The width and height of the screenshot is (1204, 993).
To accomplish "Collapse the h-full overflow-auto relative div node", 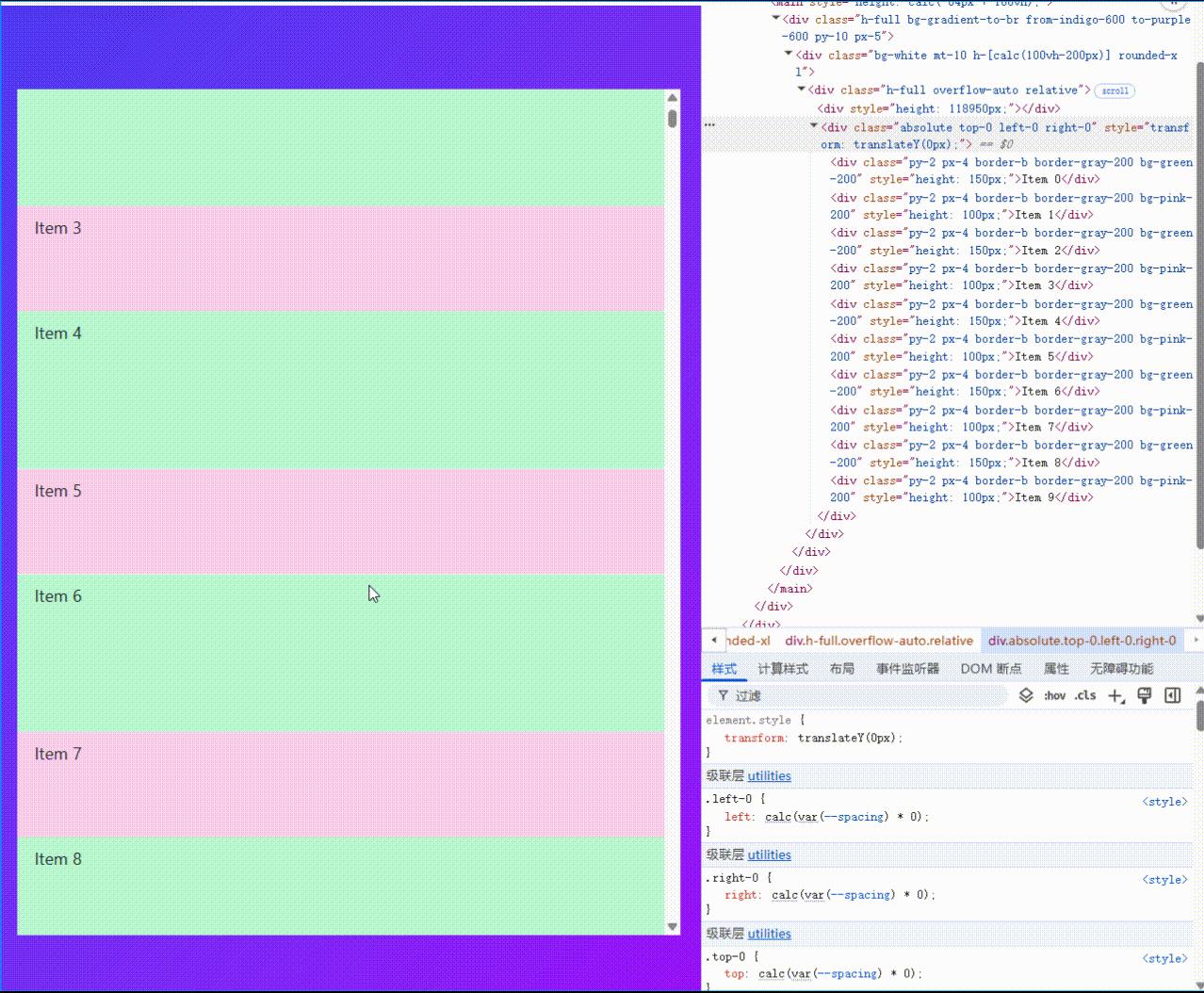I will (802, 90).
